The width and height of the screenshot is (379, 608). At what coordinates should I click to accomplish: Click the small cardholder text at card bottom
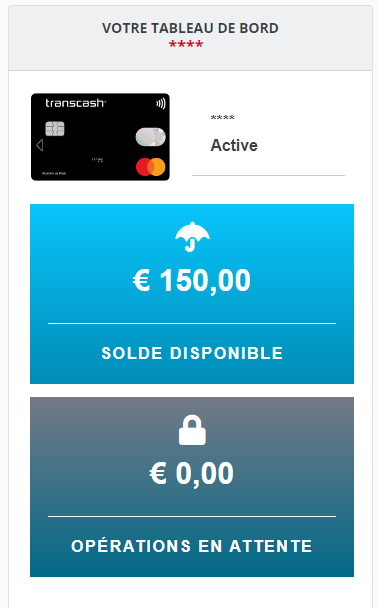[54, 173]
